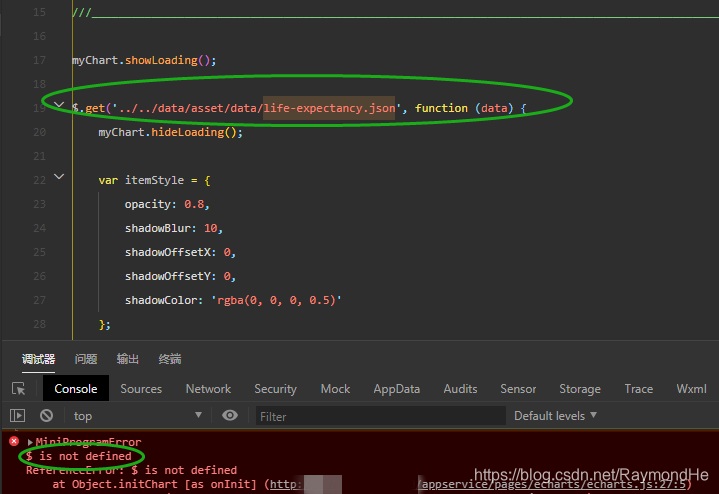Open the Network tab
This screenshot has width=719, height=494.
click(208, 389)
